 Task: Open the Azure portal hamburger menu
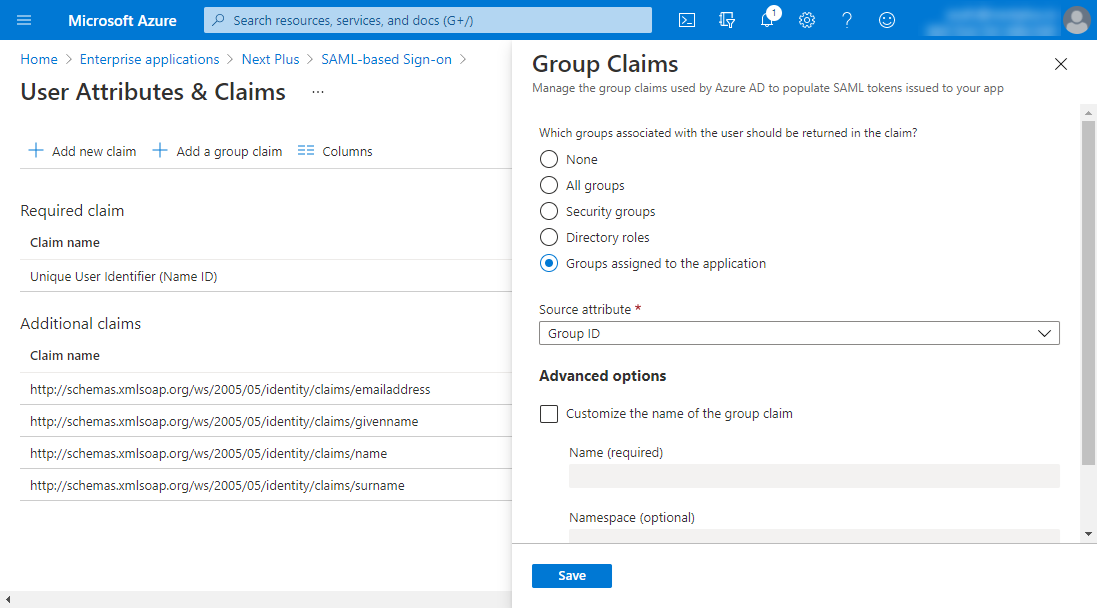point(25,20)
